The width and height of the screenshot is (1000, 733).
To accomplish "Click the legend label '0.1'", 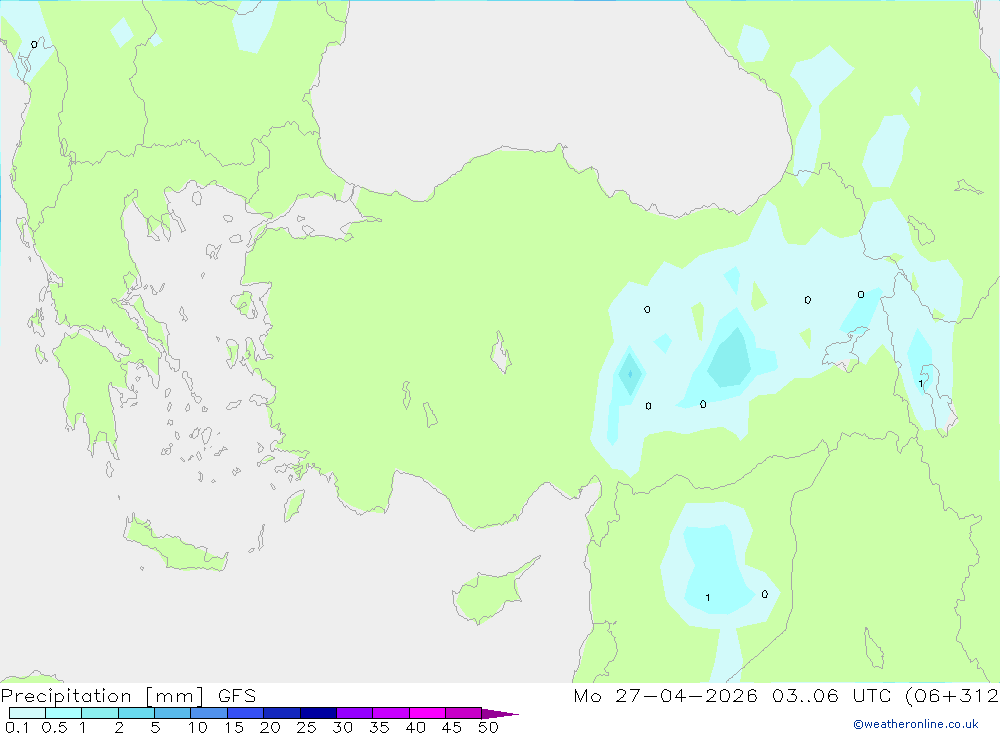I will pyautogui.click(x=17, y=727).
